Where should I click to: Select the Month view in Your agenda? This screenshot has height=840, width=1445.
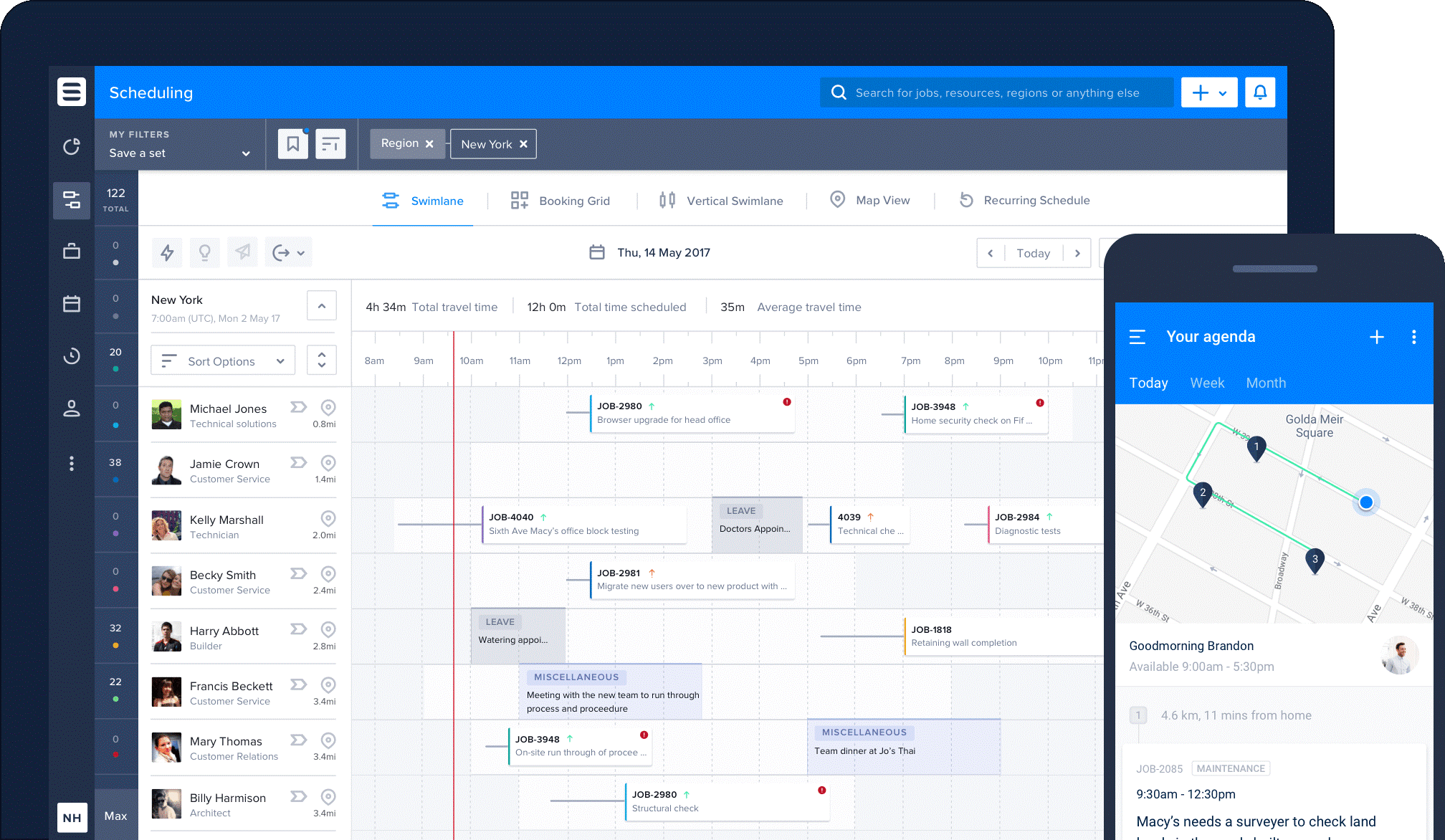1266,383
